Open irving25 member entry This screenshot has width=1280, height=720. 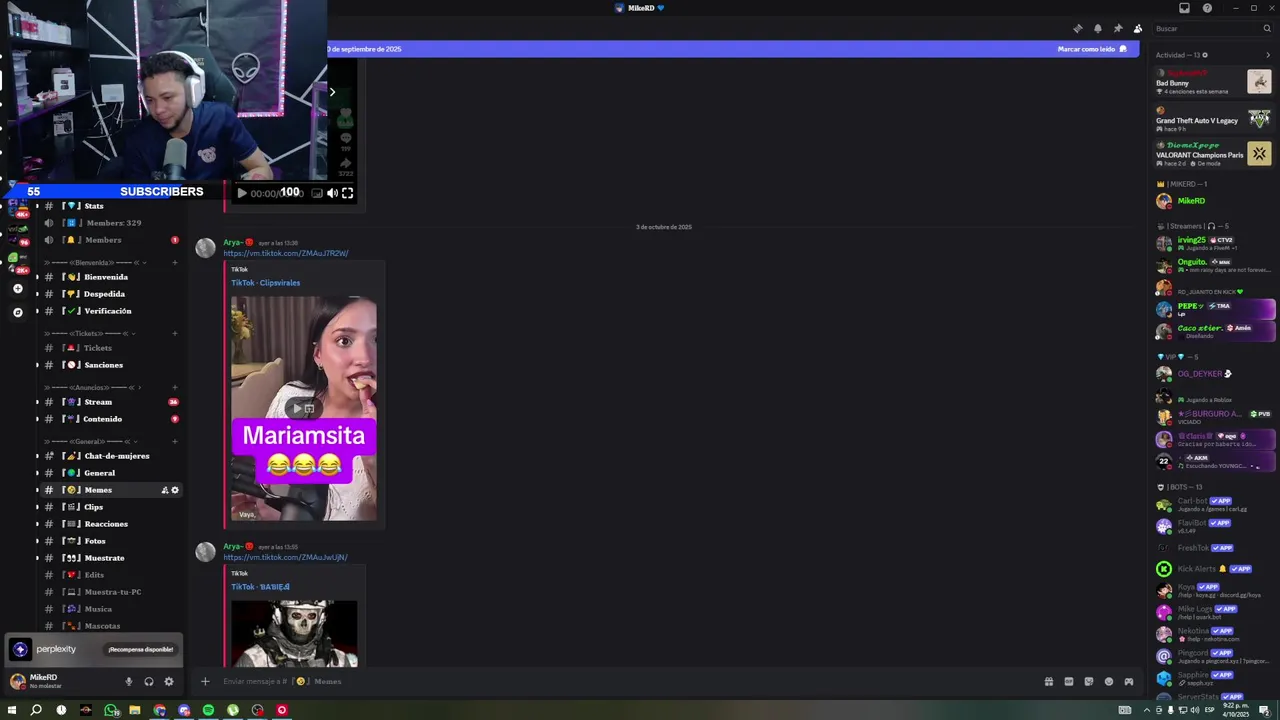(x=1215, y=244)
